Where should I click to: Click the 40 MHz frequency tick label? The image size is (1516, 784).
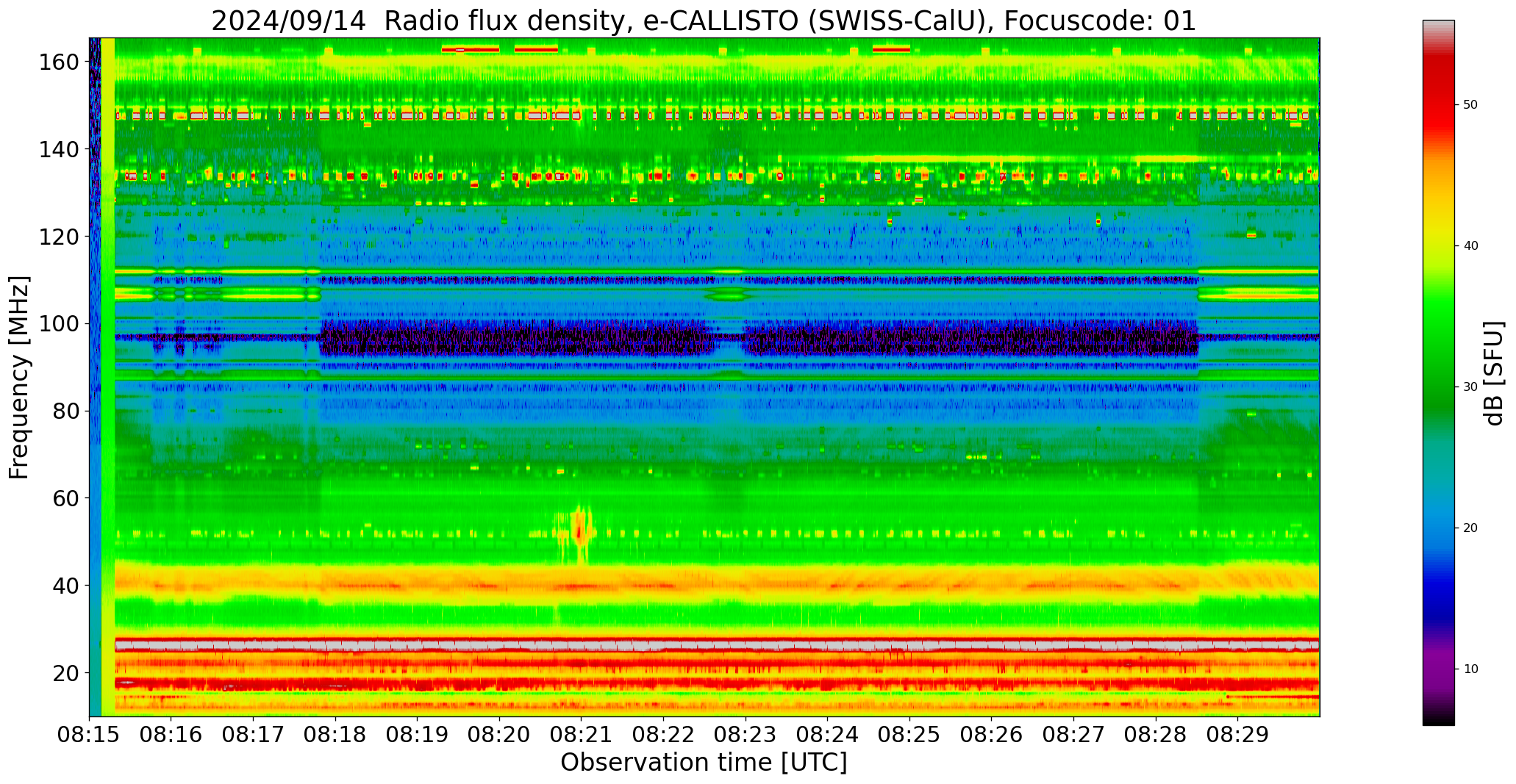[65, 586]
